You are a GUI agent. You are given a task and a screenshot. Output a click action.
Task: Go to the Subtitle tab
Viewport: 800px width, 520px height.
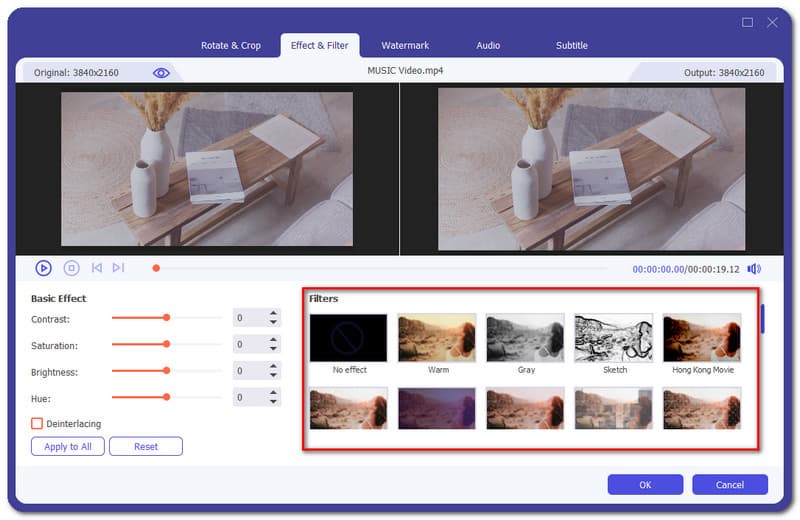point(572,45)
